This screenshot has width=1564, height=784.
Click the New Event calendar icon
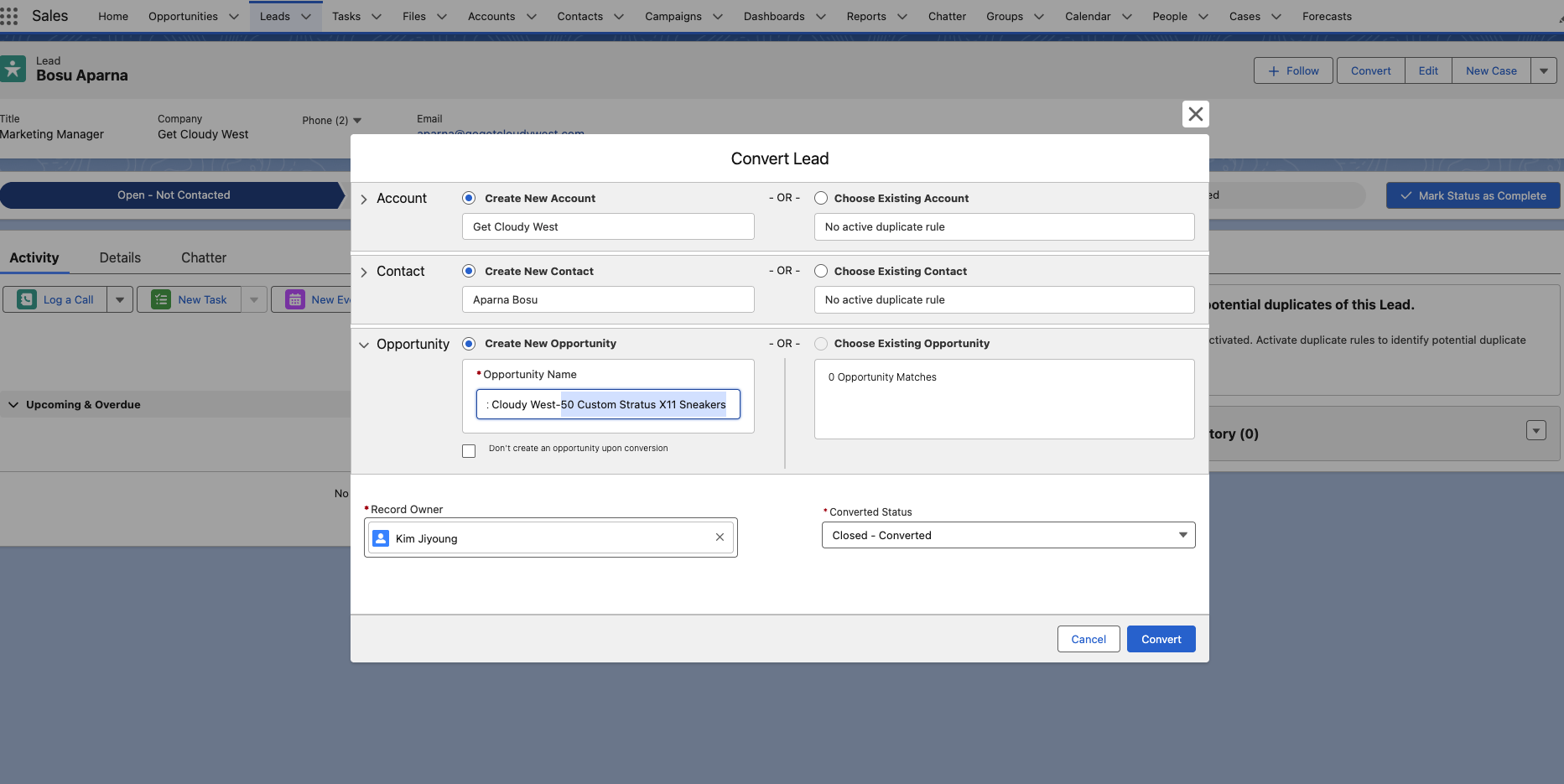coord(295,299)
